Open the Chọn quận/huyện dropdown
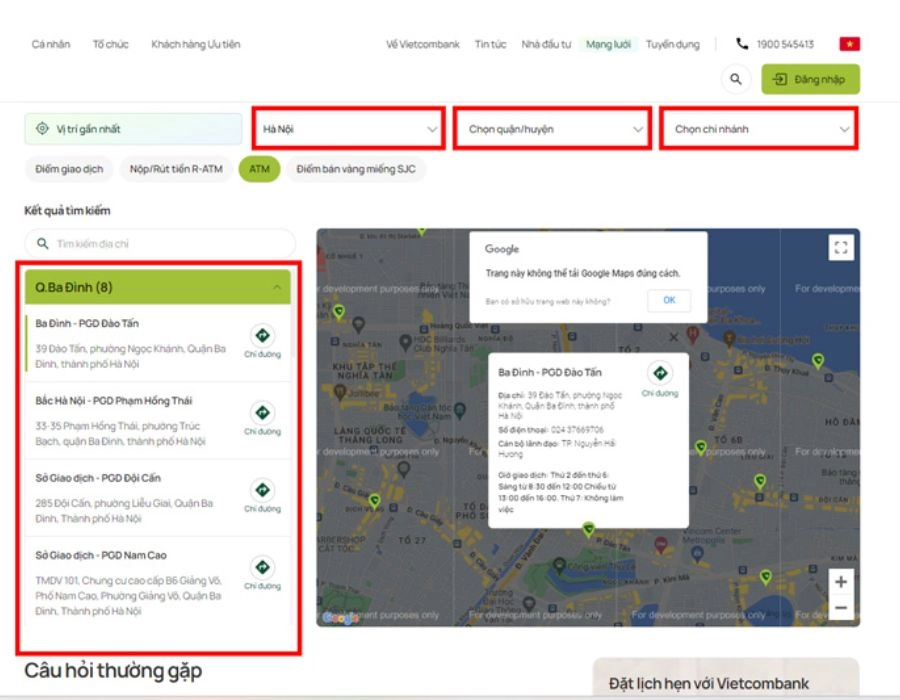The image size is (900, 700). tap(552, 129)
